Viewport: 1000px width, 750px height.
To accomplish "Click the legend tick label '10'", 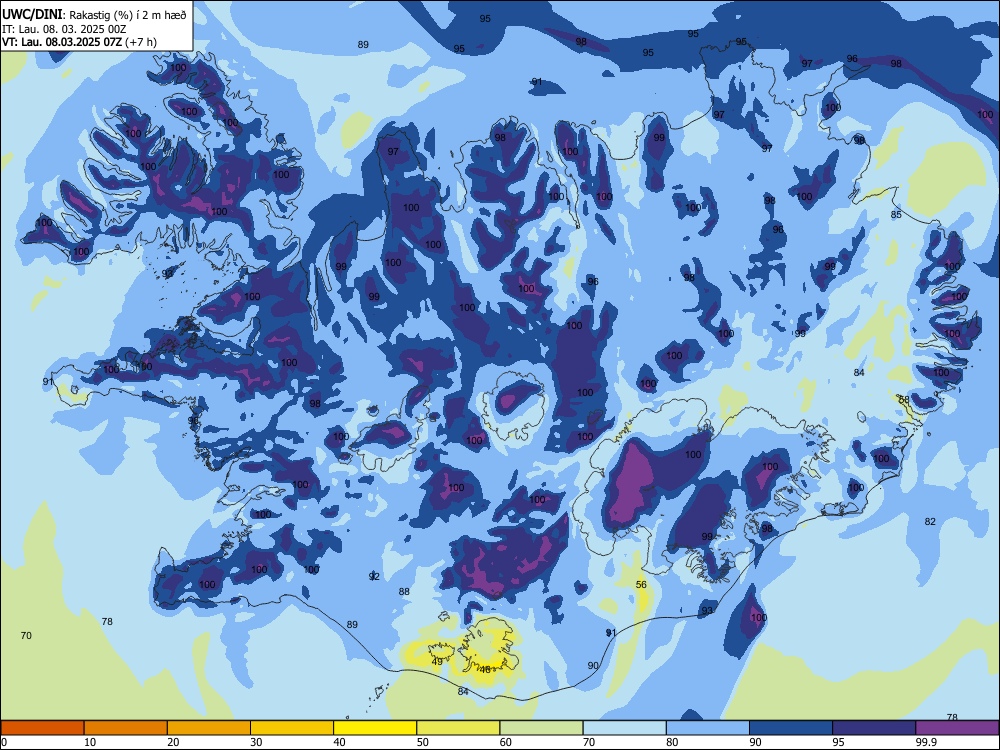I will click(x=90, y=742).
